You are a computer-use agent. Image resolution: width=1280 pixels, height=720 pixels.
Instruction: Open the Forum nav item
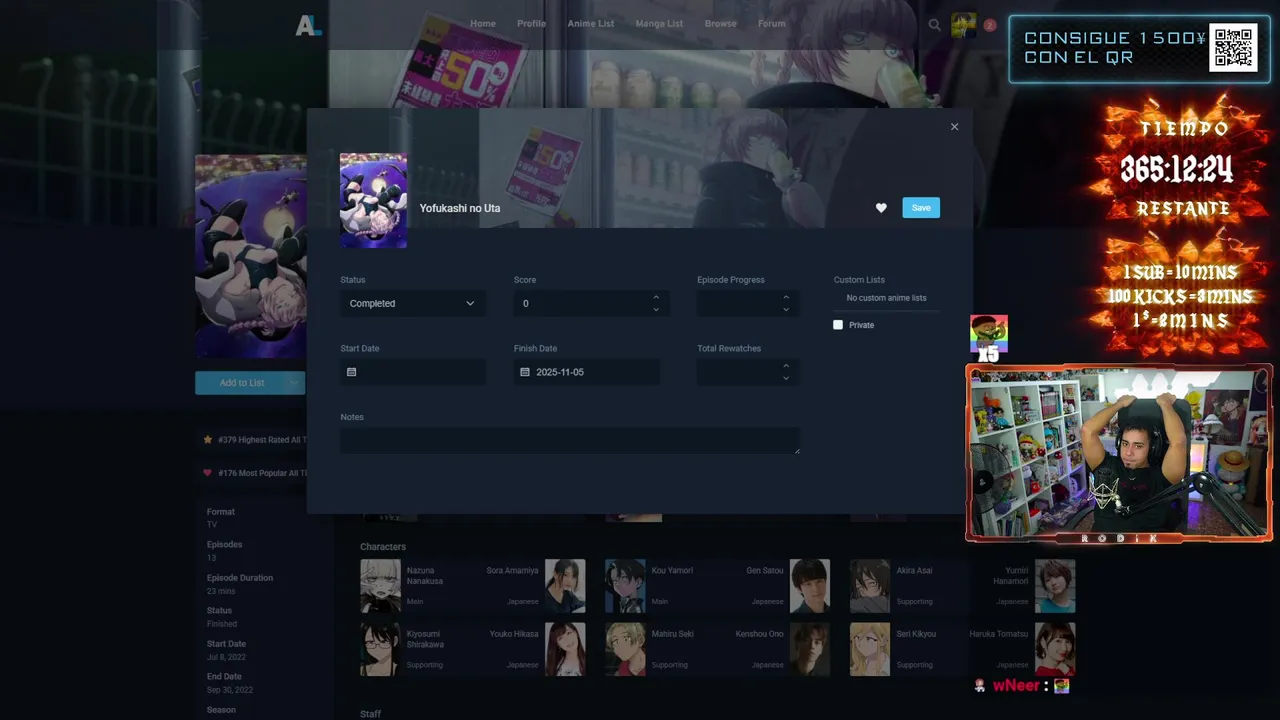(x=772, y=24)
